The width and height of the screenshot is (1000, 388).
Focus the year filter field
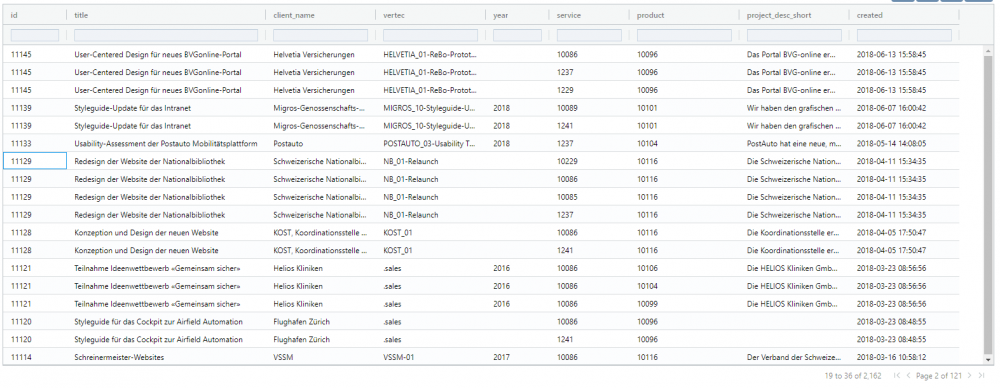(517, 35)
